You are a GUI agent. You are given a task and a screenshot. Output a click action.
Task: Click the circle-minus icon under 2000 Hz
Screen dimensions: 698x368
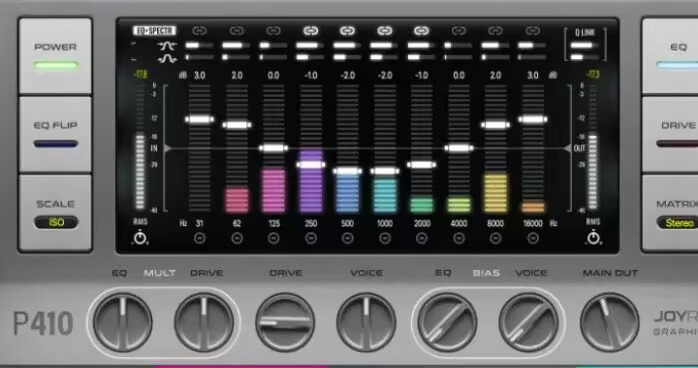(x=422, y=239)
